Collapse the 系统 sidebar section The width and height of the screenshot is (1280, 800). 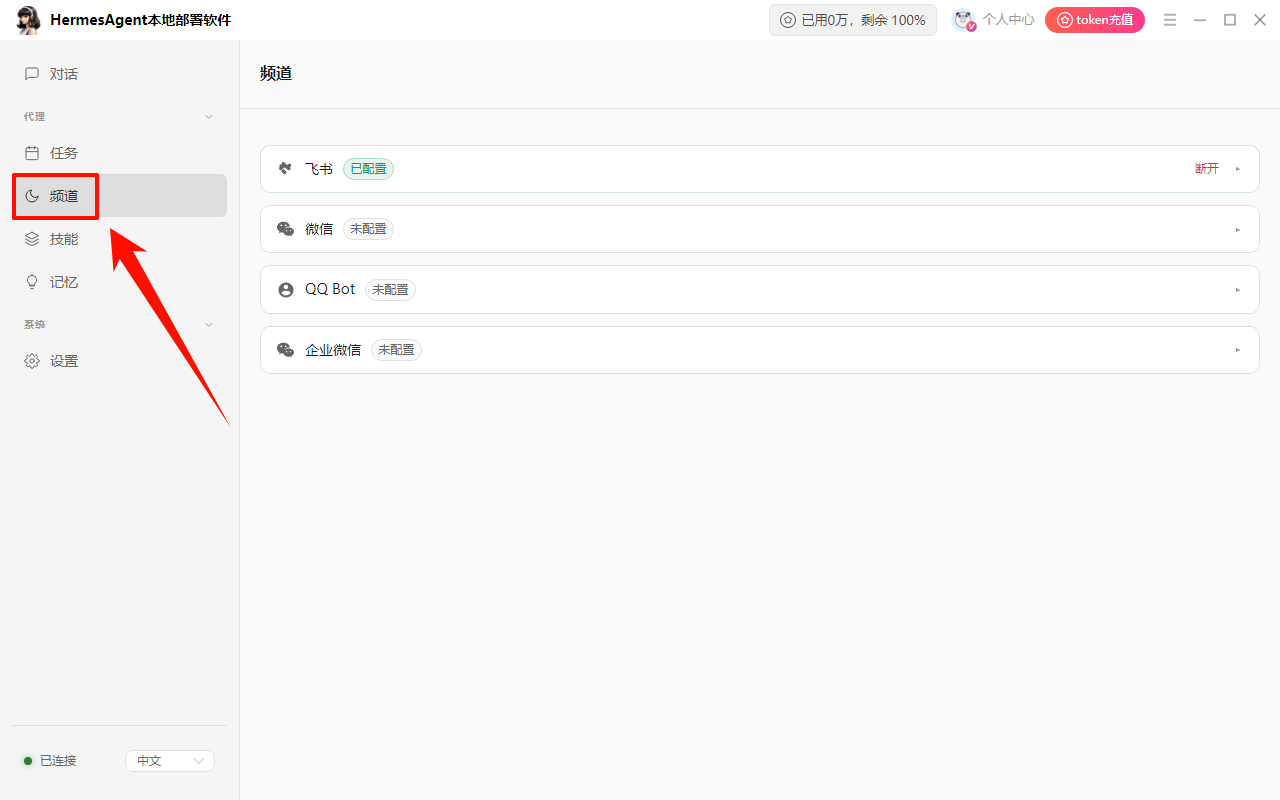[x=209, y=325]
